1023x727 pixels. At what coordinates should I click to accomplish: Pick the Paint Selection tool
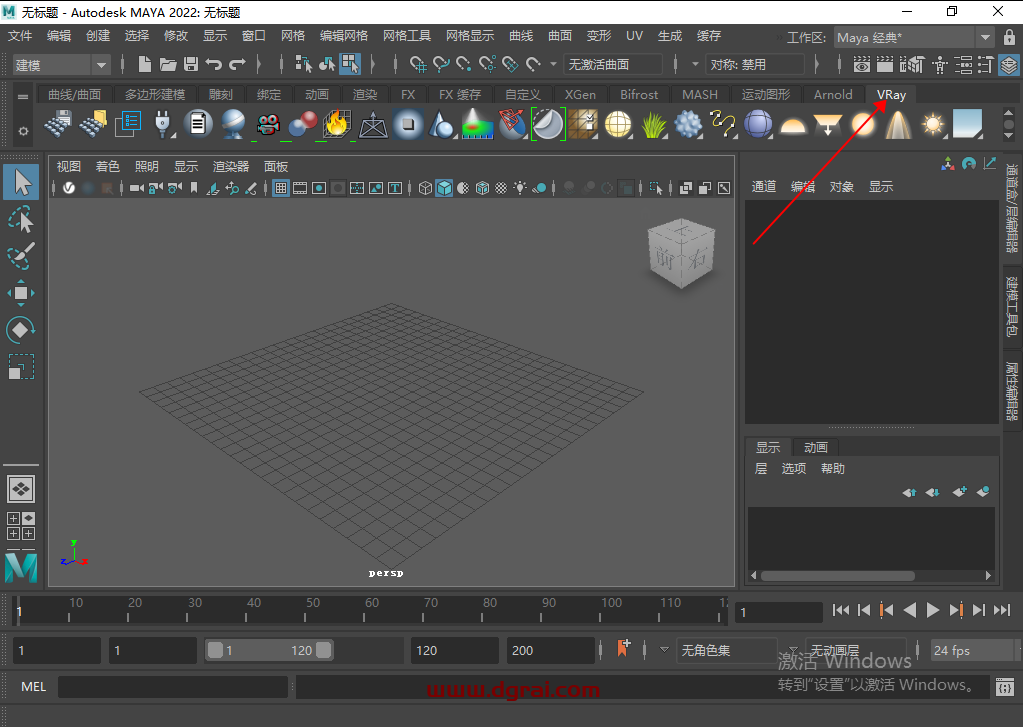[x=21, y=256]
